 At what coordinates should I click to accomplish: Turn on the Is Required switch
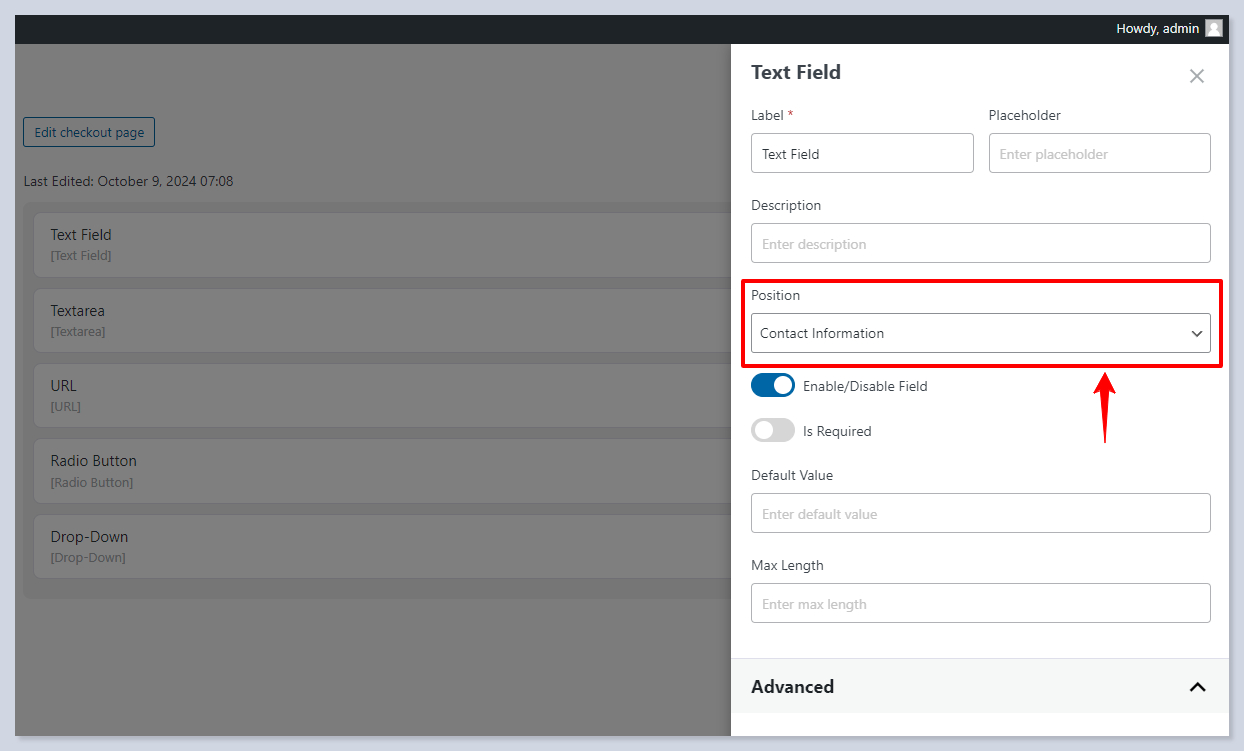click(773, 431)
